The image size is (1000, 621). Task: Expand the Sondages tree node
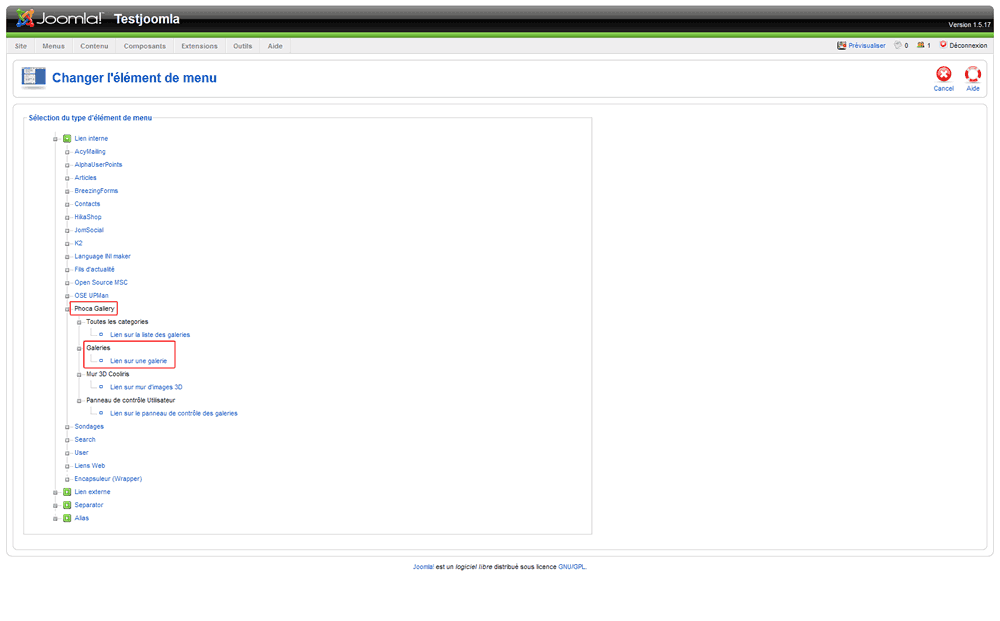[x=67, y=427]
